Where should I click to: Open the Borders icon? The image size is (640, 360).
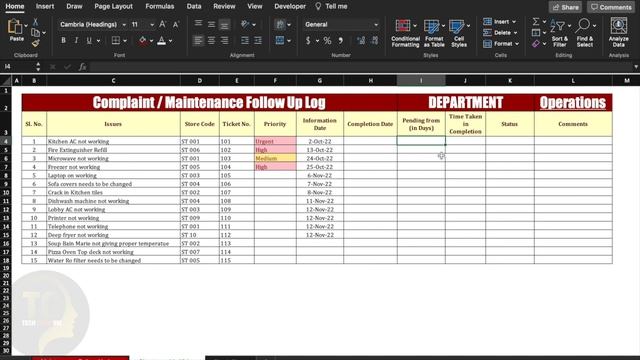pyautogui.click(x=116, y=40)
